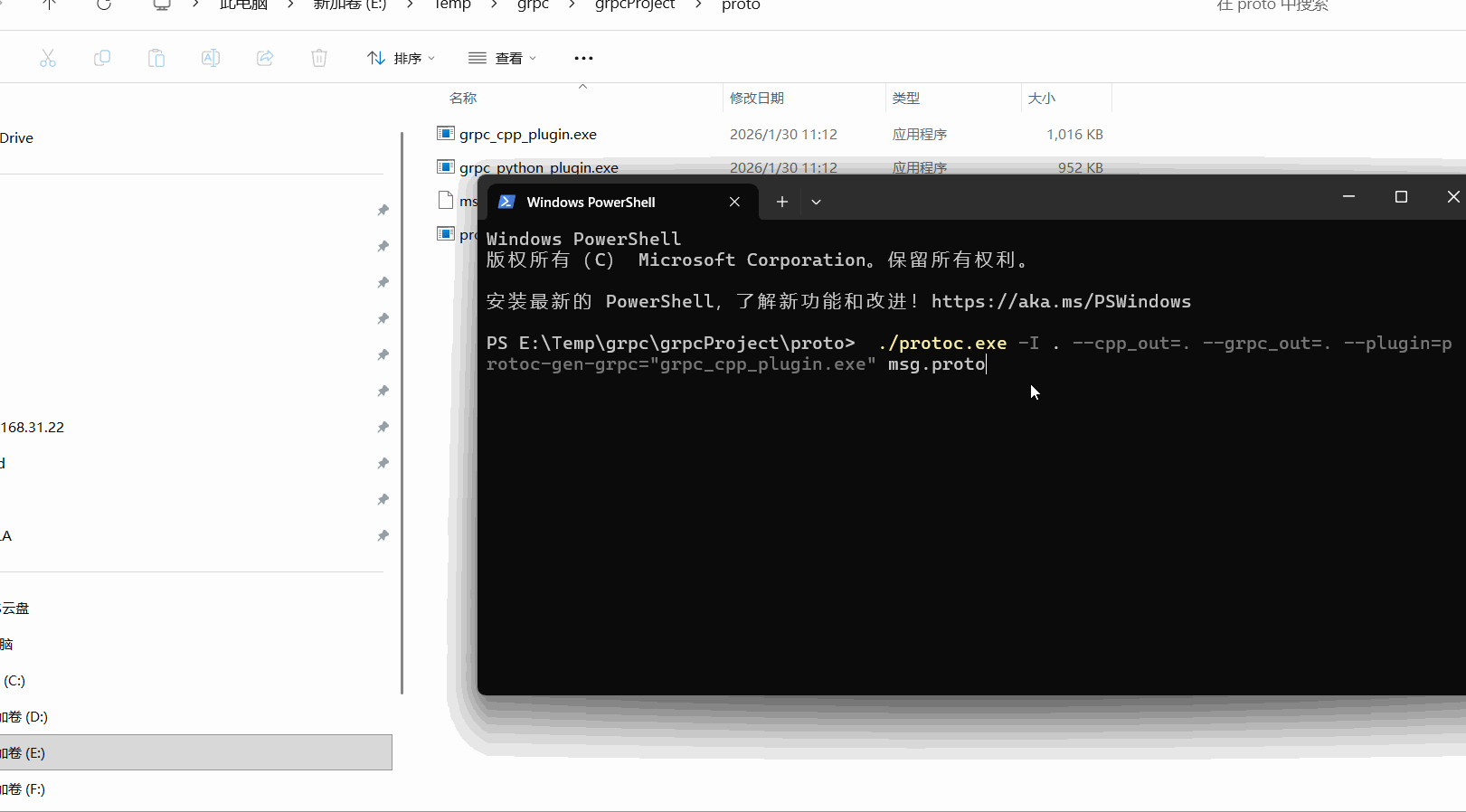Click the 修改日期 column header

(x=757, y=98)
